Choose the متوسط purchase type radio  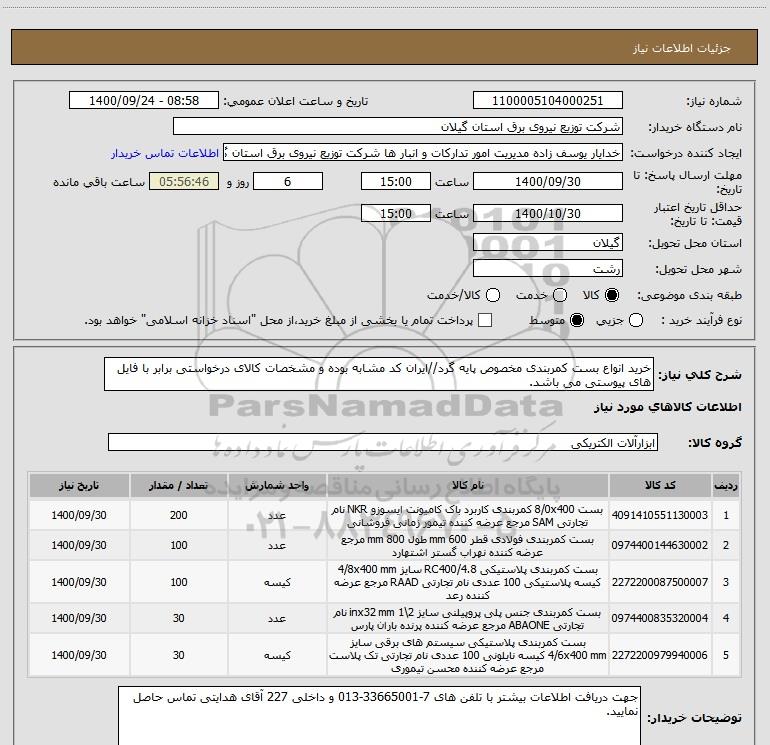click(577, 320)
